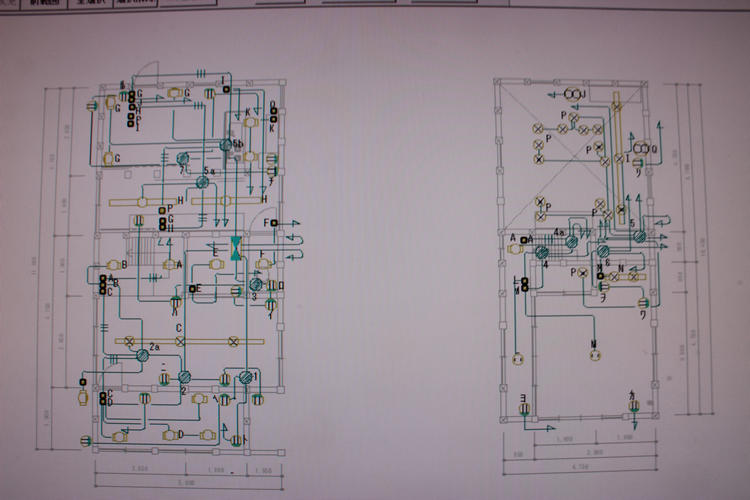Image resolution: width=750 pixels, height=500 pixels.
Task: Select the crossed lamp symbol under label C
Action: (180, 341)
